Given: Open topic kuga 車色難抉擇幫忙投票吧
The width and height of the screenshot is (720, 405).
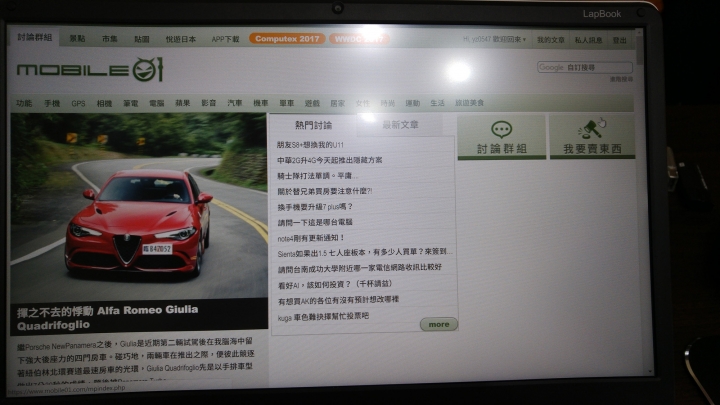Looking at the screenshot, I should coord(323,317).
